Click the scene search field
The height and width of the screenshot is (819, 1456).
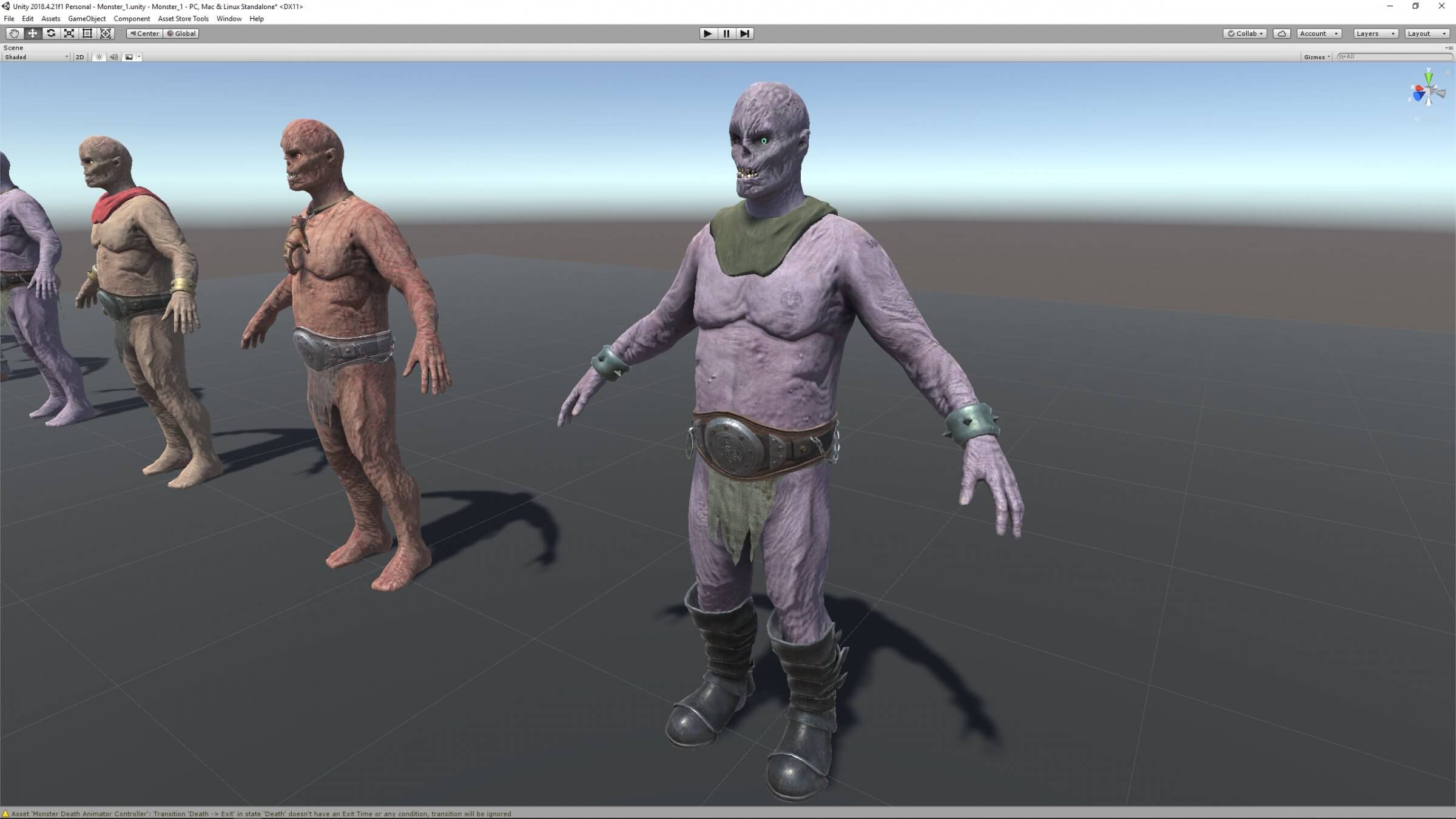point(1397,57)
